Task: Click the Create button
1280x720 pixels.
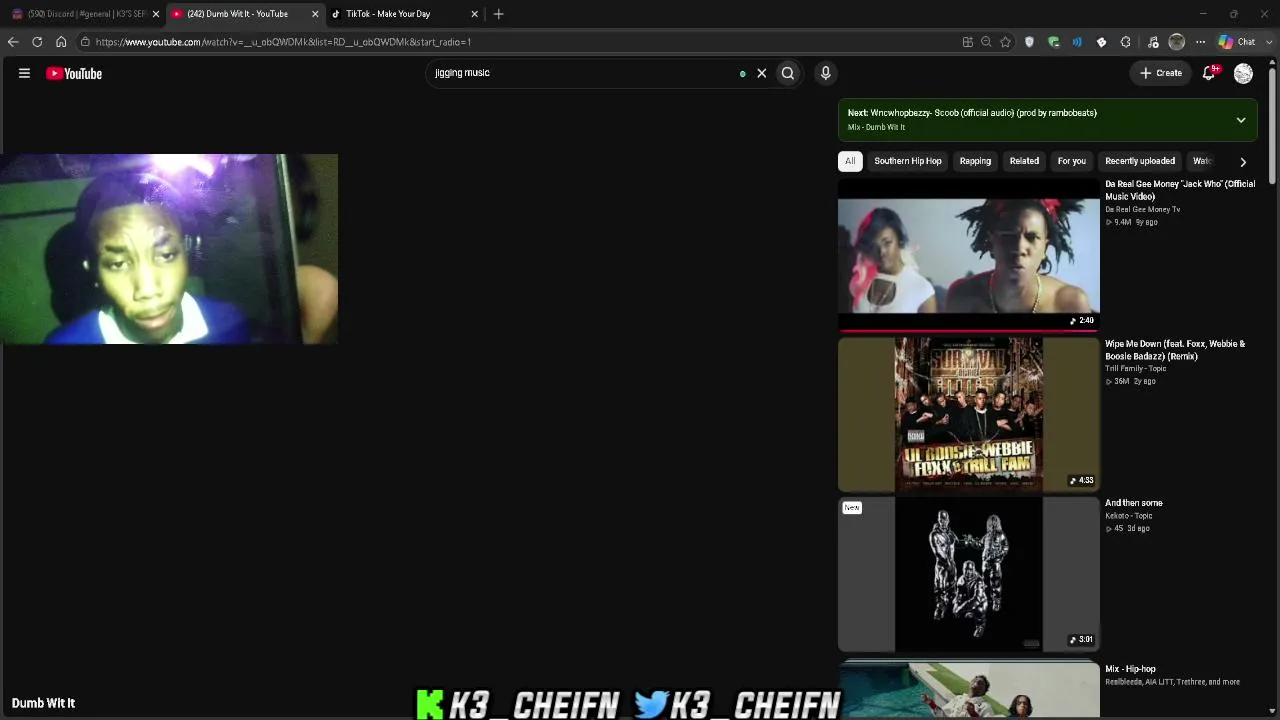Action: pos(1161,73)
